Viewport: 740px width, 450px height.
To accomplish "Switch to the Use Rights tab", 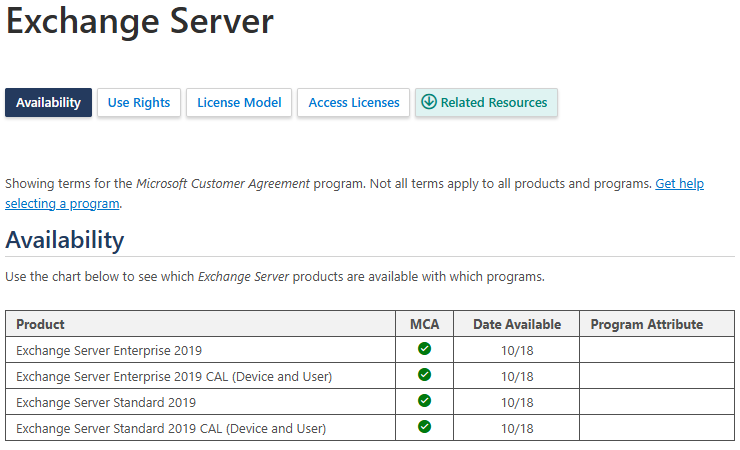I will pos(139,102).
